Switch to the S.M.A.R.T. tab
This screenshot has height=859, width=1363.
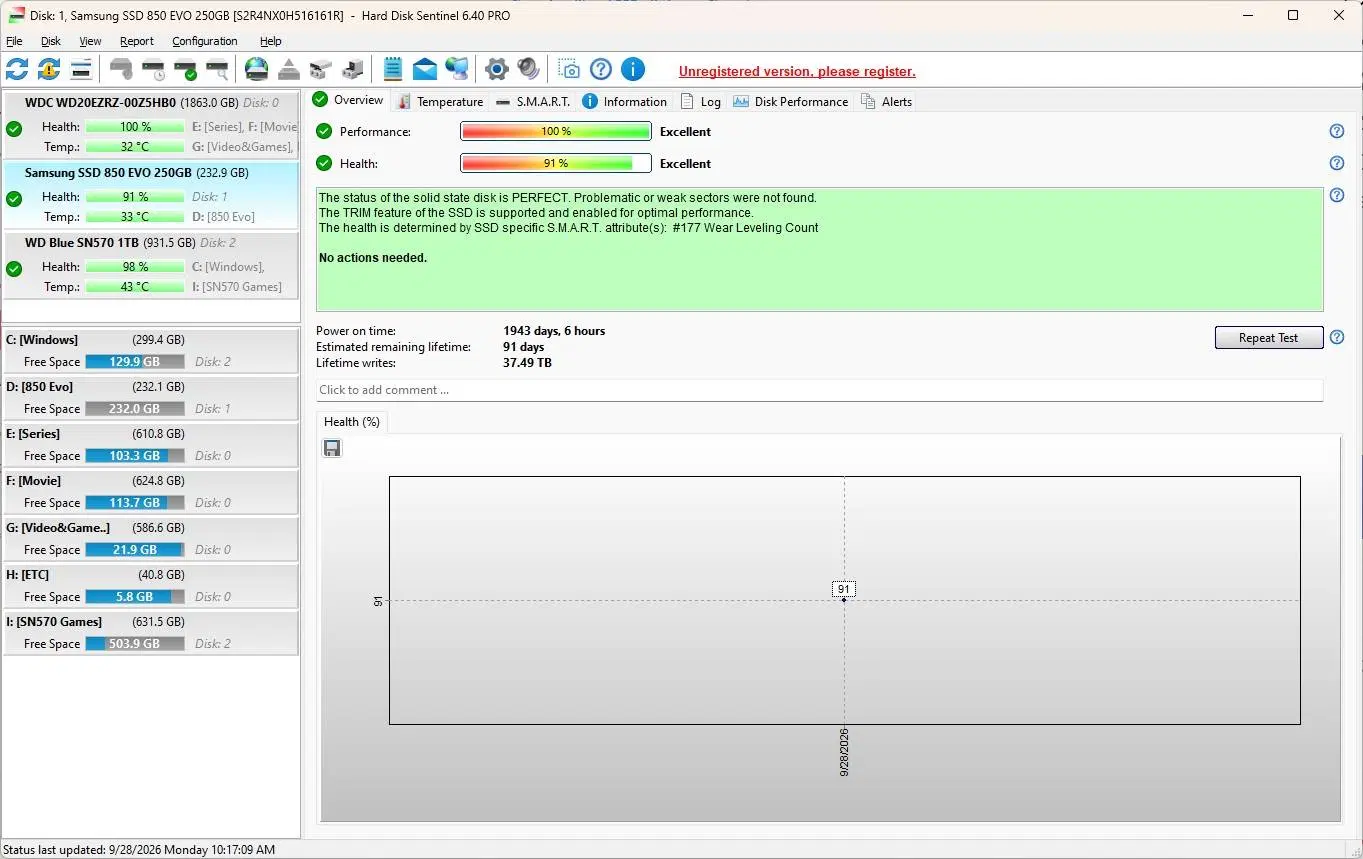click(x=533, y=101)
